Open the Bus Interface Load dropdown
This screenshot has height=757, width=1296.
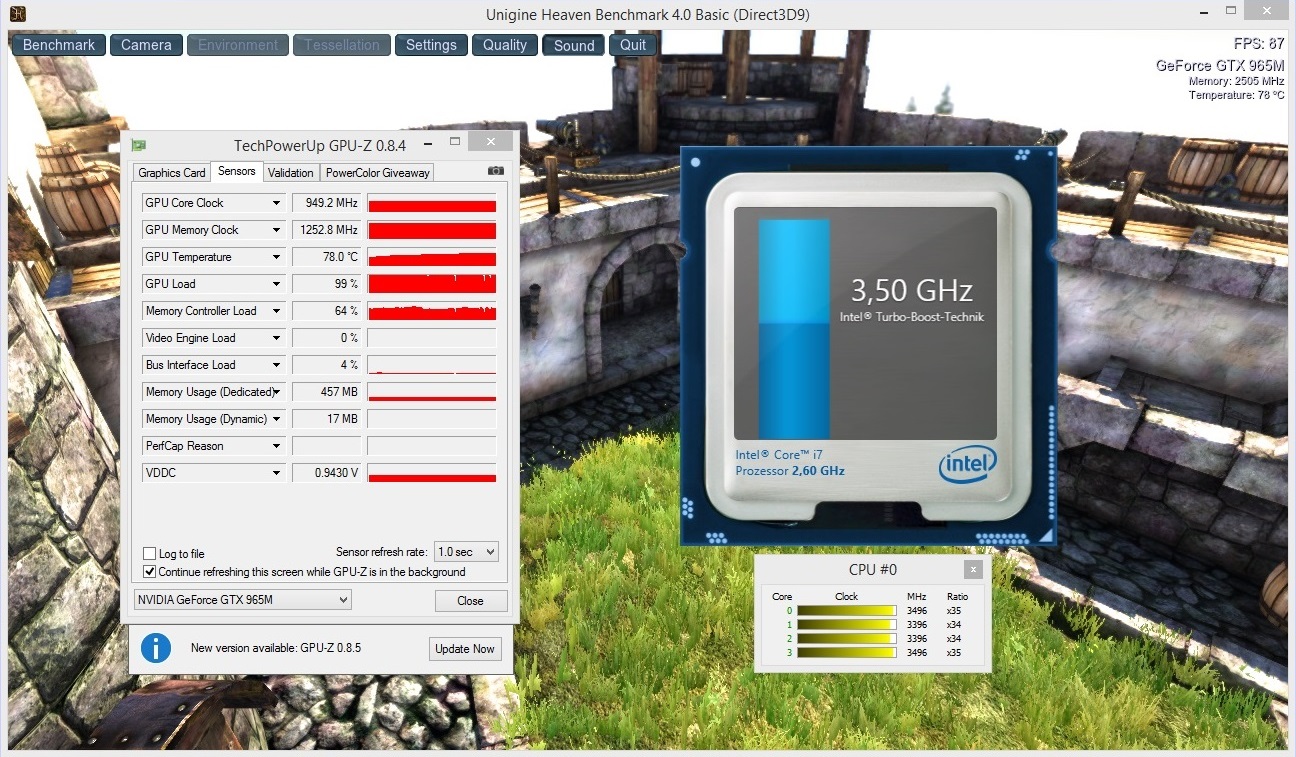click(x=277, y=365)
